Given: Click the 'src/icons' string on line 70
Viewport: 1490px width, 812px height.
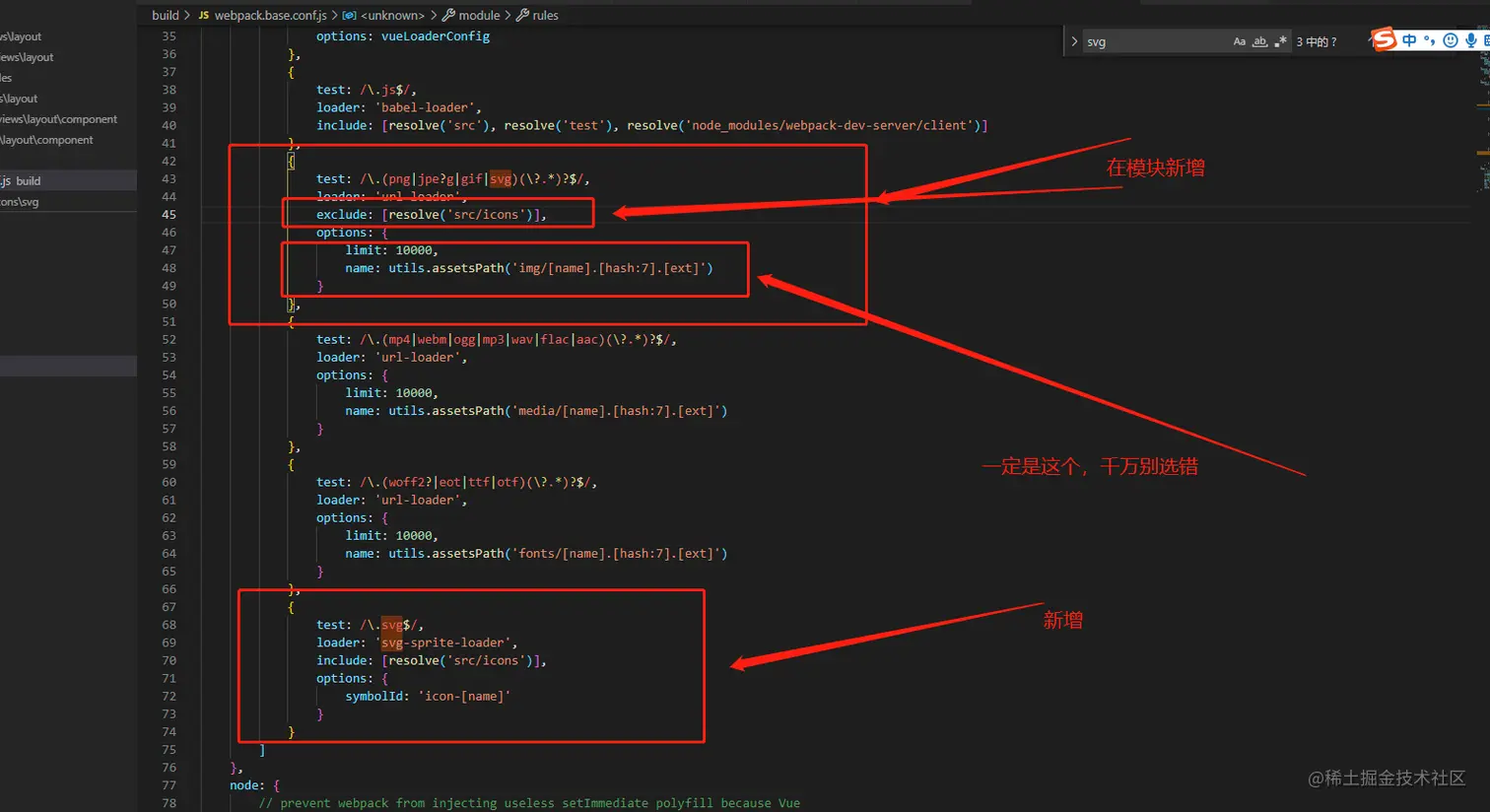Looking at the screenshot, I should click(x=486, y=660).
